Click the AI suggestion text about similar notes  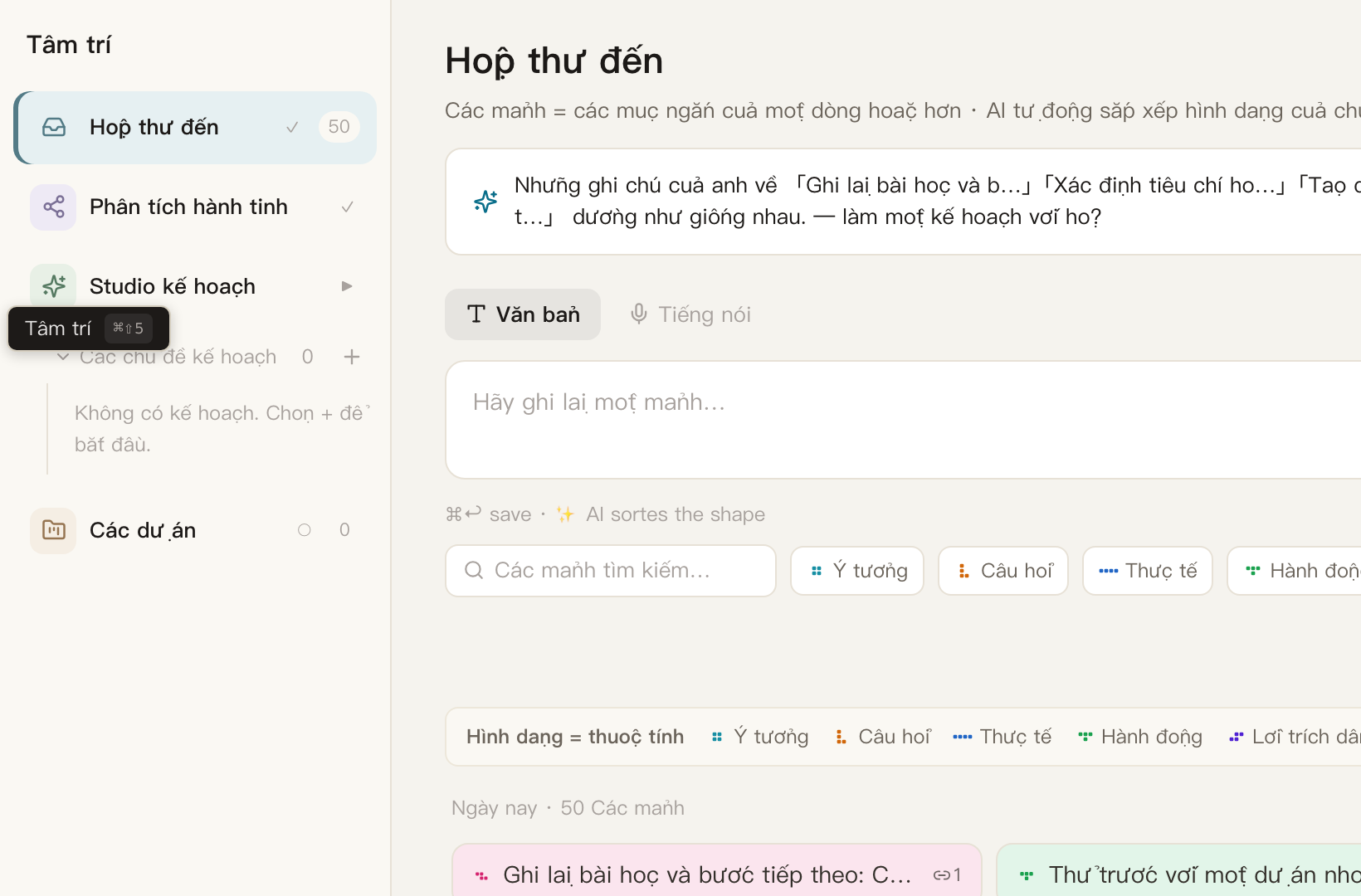tap(936, 201)
